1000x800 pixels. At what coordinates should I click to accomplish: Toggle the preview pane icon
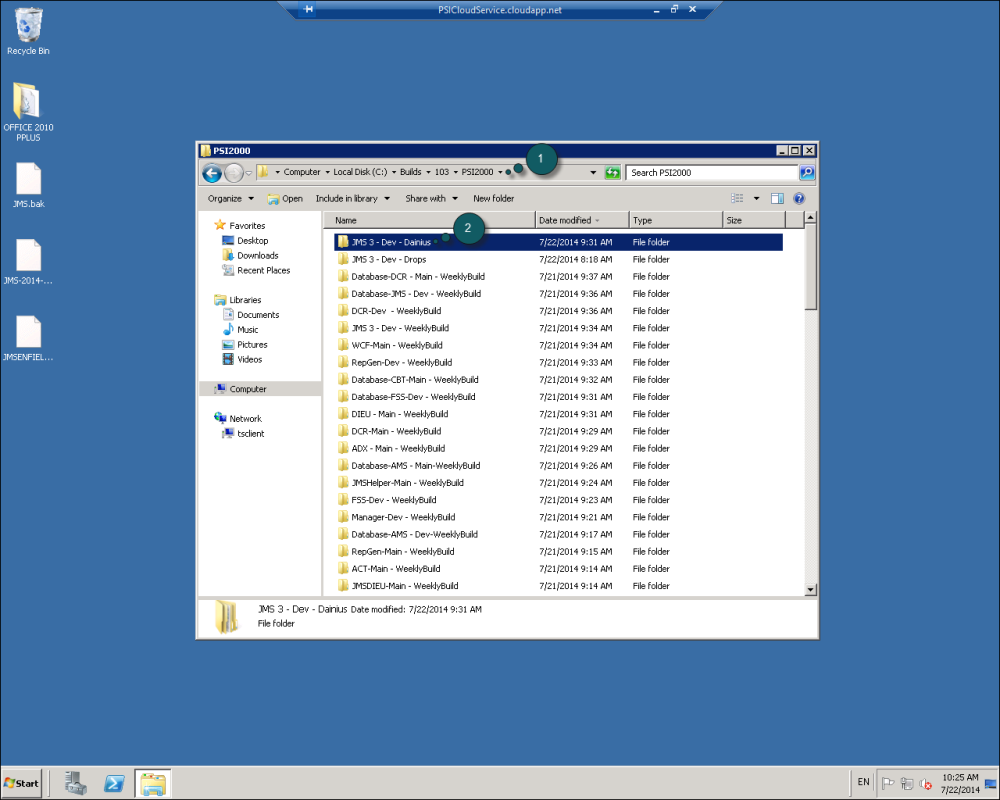pos(777,198)
